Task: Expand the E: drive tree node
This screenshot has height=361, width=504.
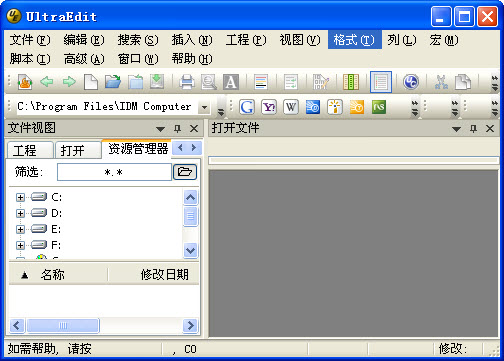Action: (x=20, y=229)
